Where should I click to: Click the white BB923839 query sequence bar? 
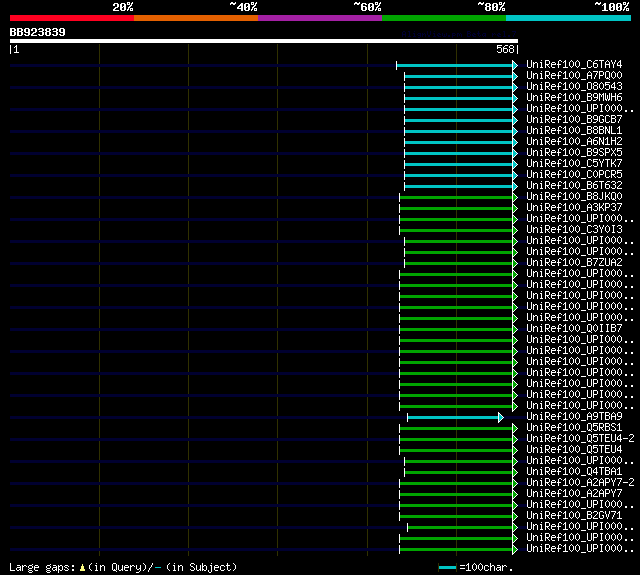coord(264,41)
